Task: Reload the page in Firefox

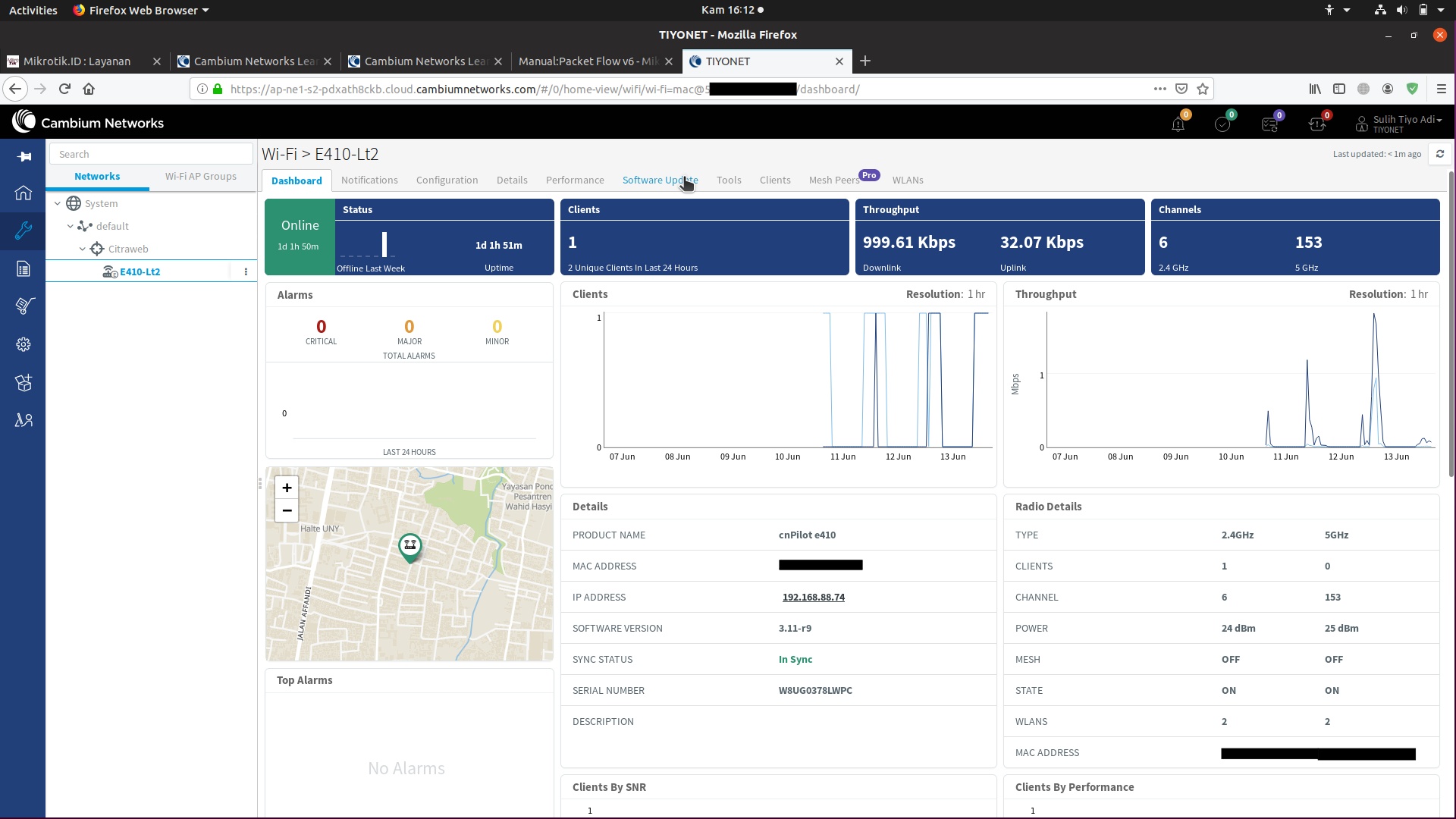Action: 64,89
